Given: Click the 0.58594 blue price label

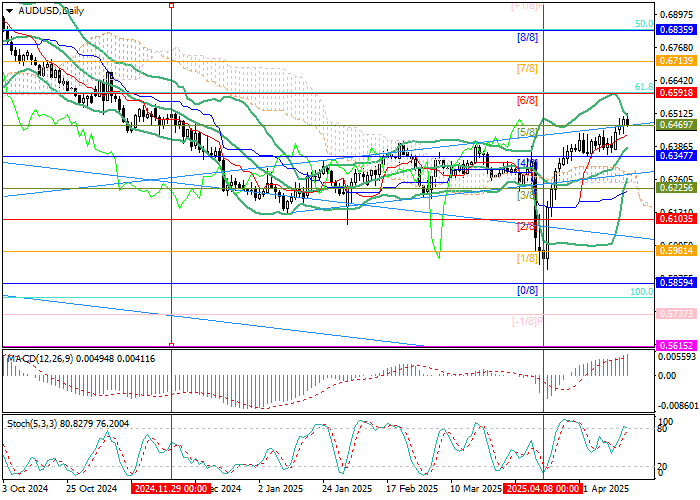Looking at the screenshot, I should click(x=676, y=283).
